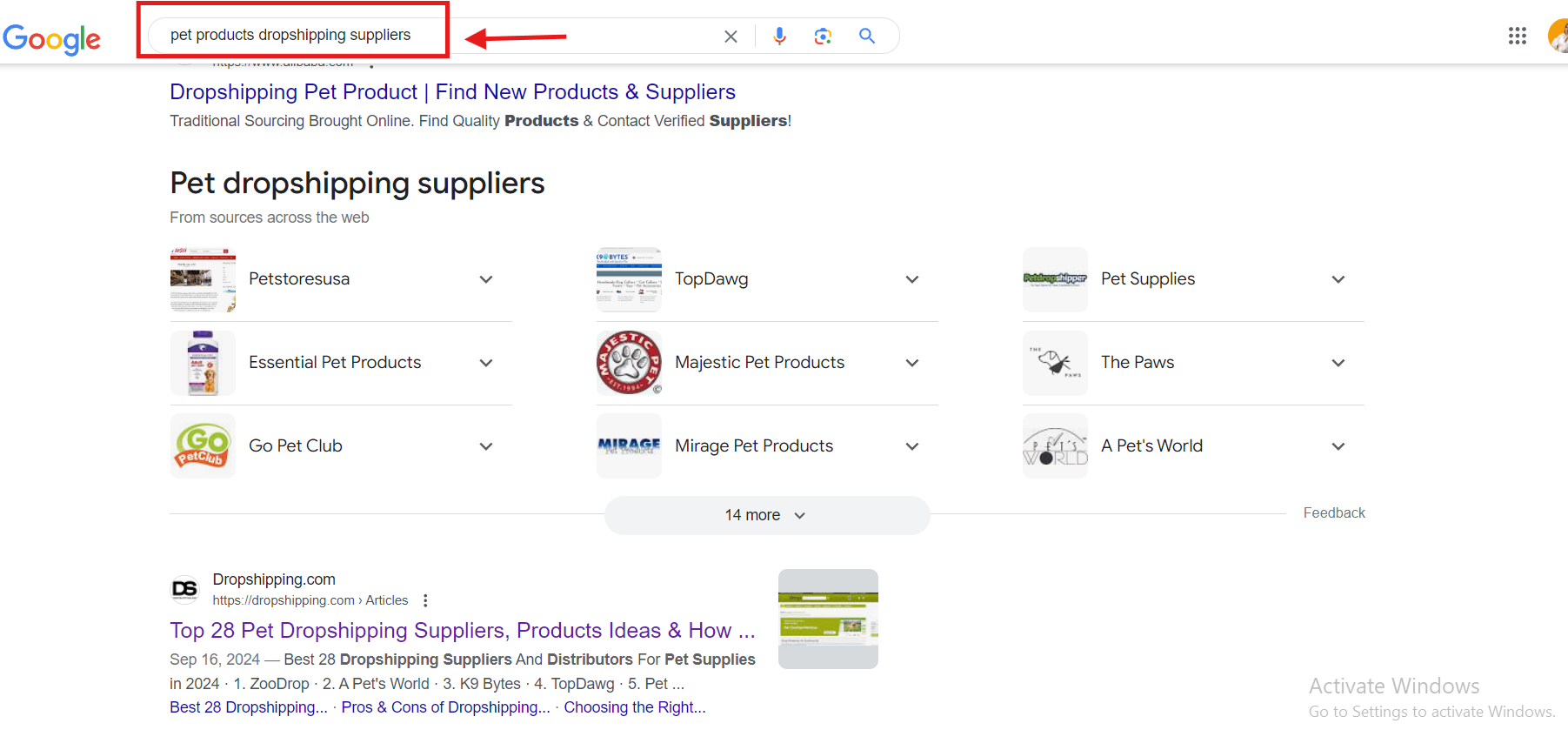This screenshot has width=1568, height=750.
Task: Expand the Go Pet Club chevron
Action: point(486,446)
